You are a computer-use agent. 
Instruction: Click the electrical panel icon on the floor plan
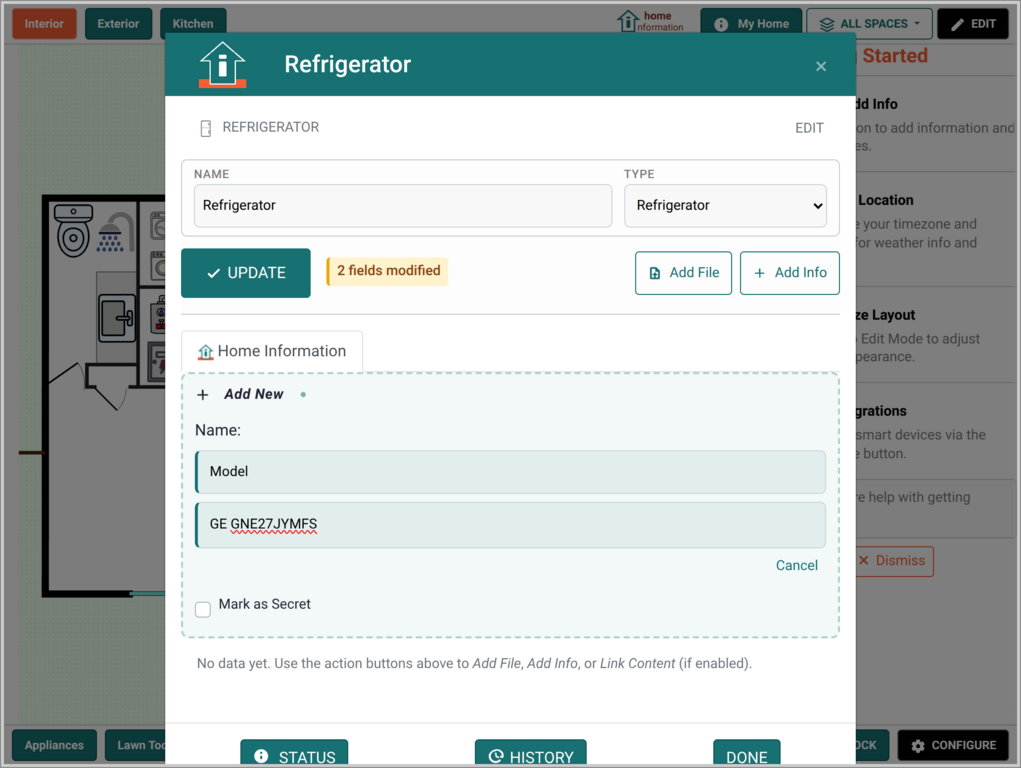(158, 362)
